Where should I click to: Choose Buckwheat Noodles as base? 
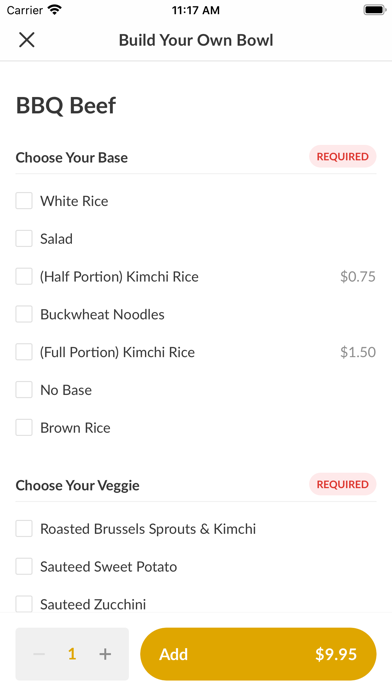[x=24, y=314]
